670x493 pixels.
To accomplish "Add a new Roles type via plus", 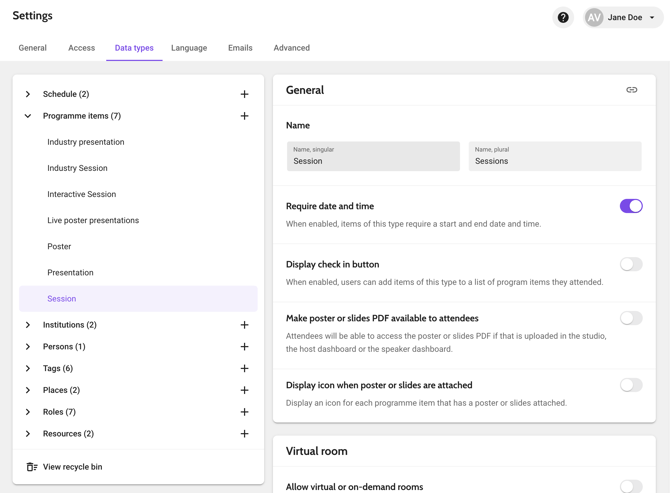I will [x=244, y=412].
